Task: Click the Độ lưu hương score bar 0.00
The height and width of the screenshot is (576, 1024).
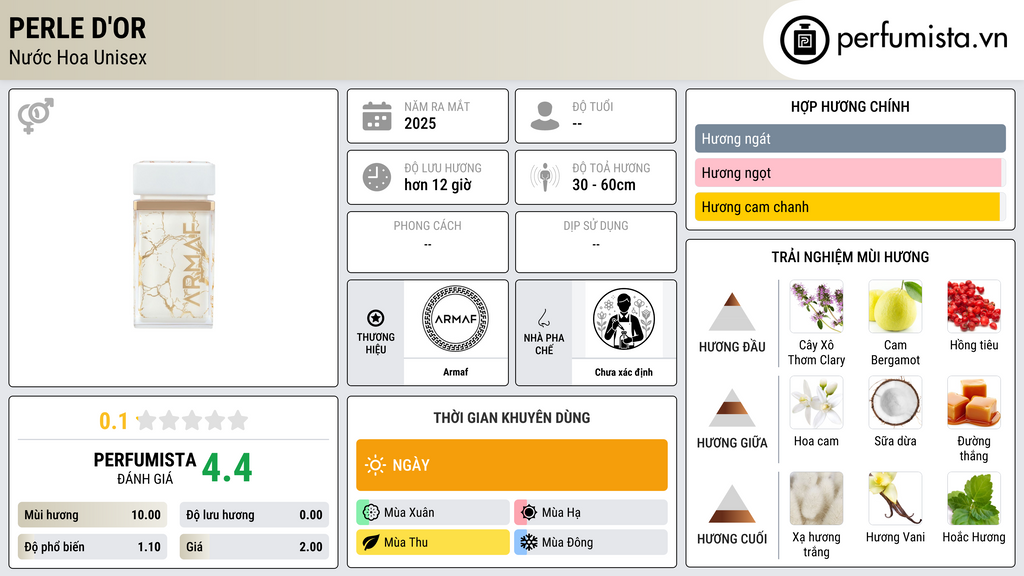Action: [x=254, y=515]
